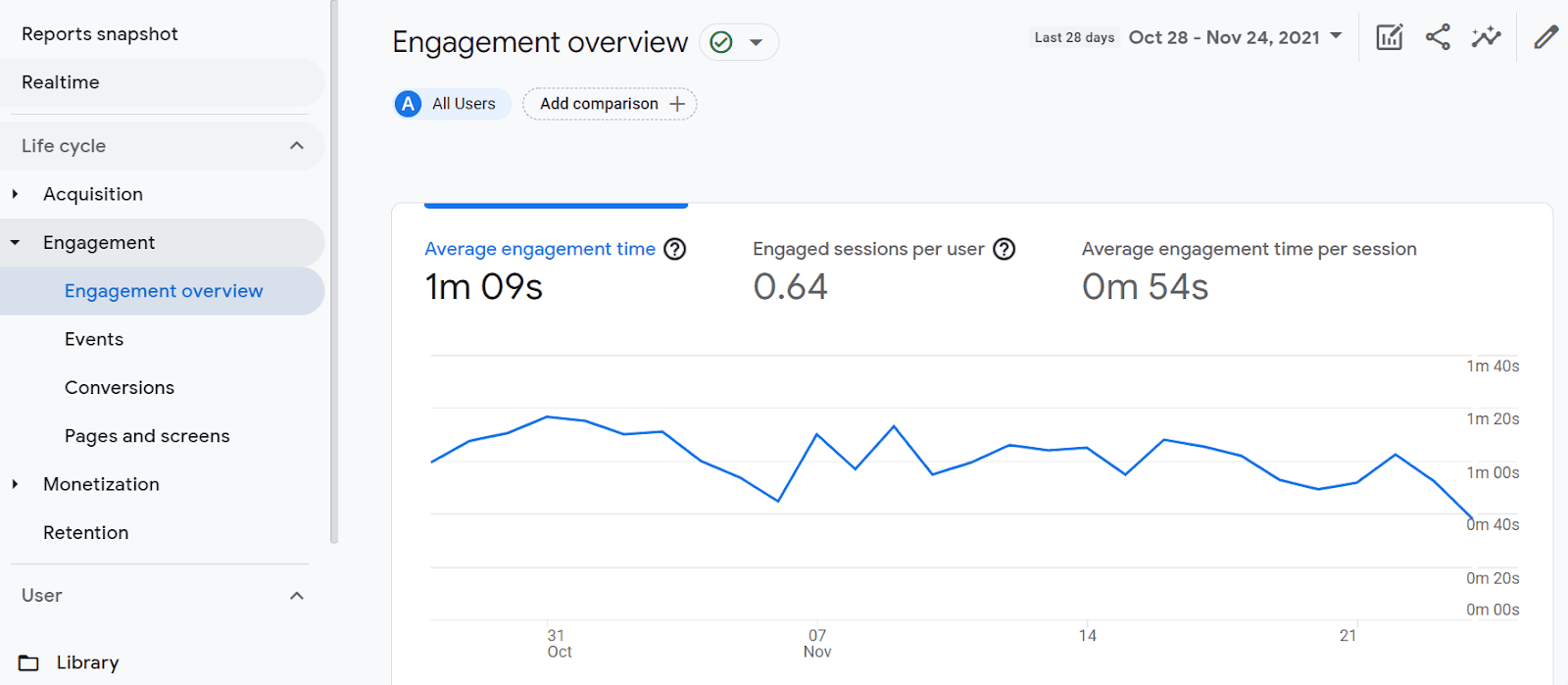Click help icon beside Average engagement time
Screen dimensions: 1568x685
(674, 249)
